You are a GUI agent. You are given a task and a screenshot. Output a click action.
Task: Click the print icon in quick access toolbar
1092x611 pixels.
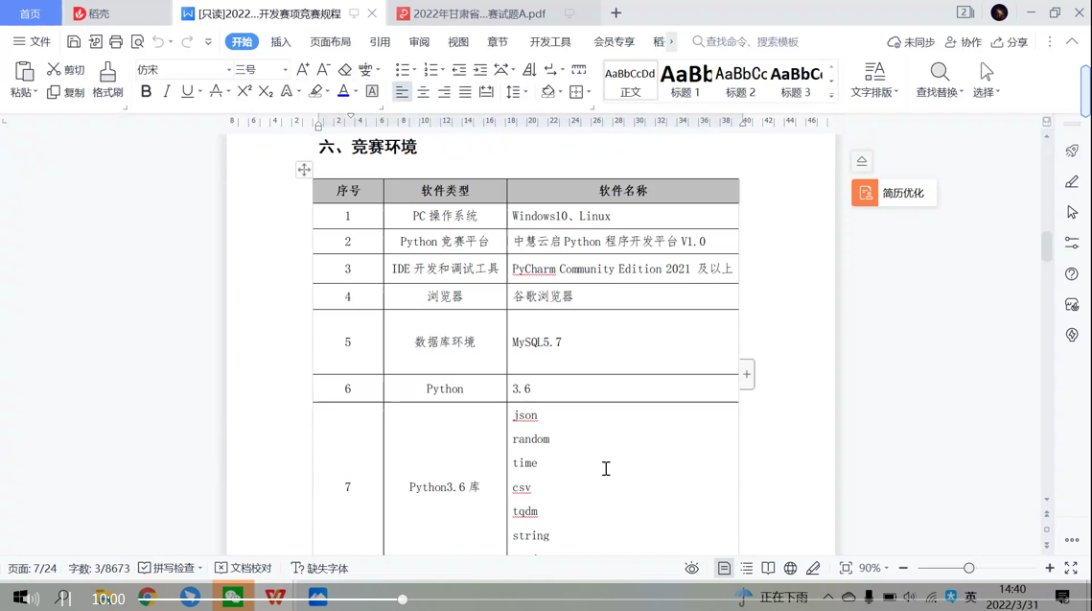[x=116, y=42]
